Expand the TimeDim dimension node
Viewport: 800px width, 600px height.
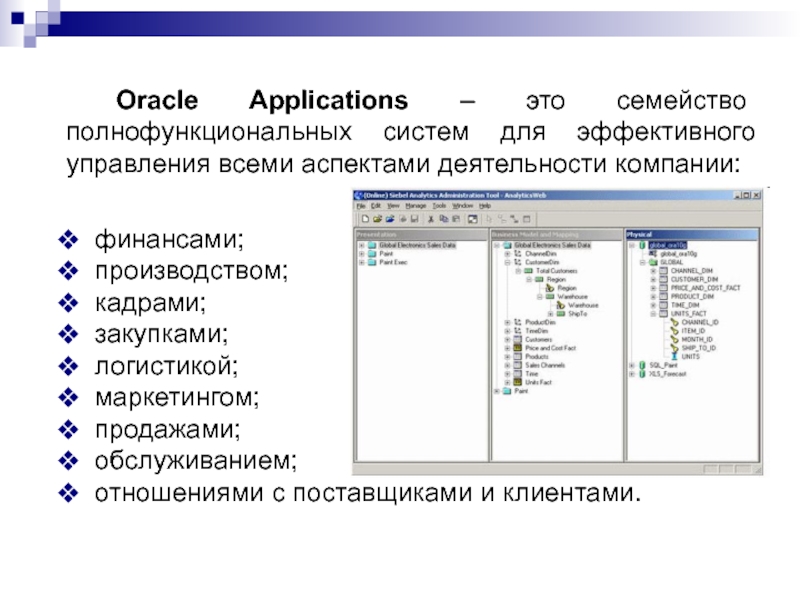coord(507,331)
